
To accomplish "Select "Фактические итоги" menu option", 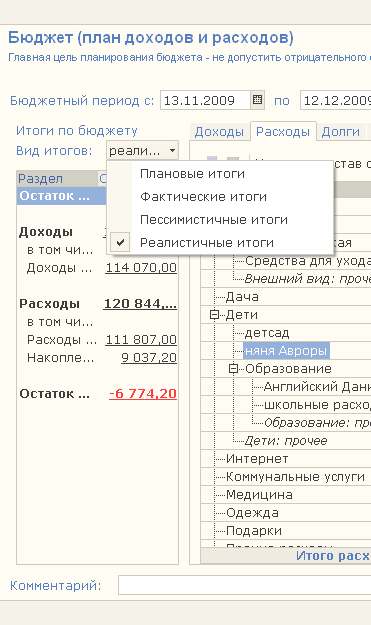I will pyautogui.click(x=203, y=197).
